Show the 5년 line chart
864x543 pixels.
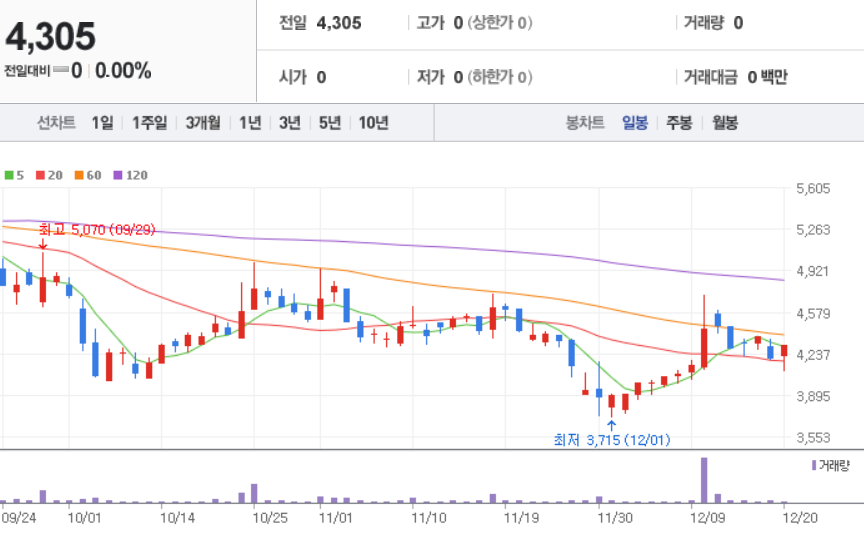coord(330,122)
